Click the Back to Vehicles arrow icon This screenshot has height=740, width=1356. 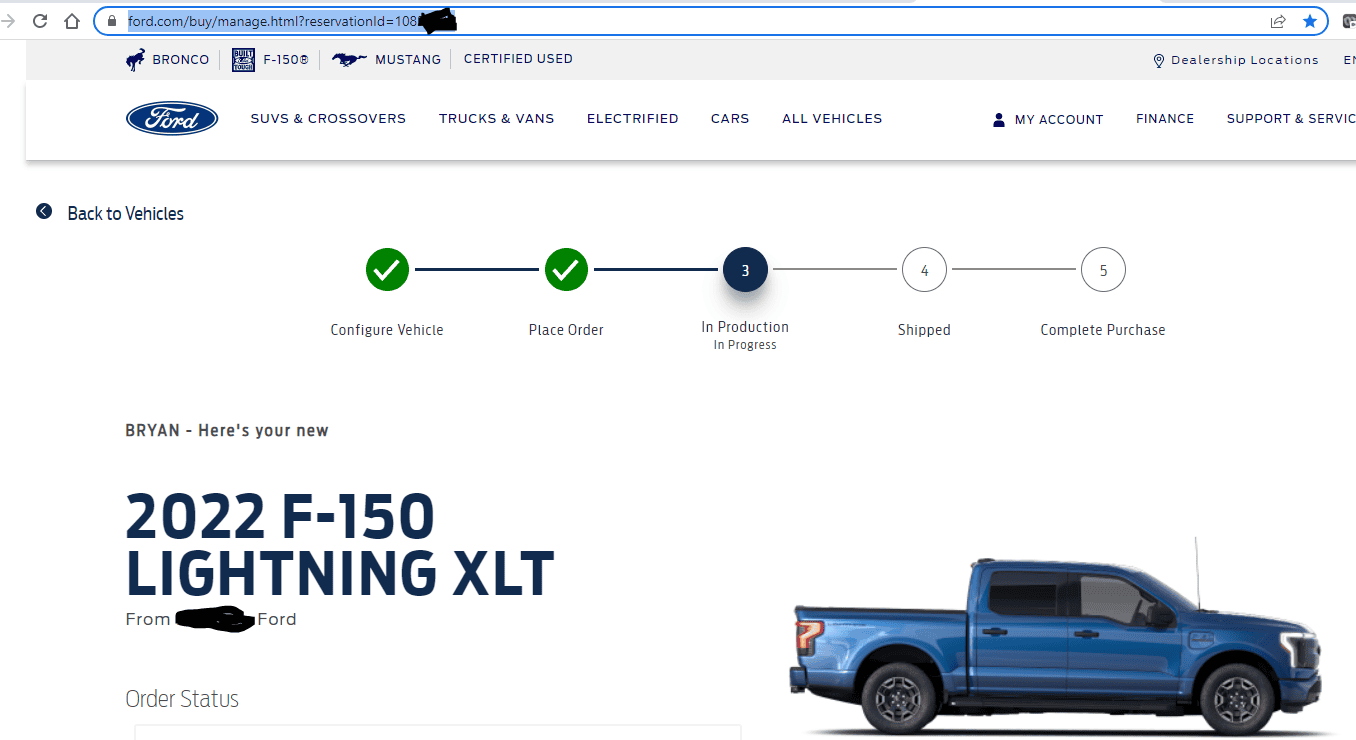click(44, 211)
